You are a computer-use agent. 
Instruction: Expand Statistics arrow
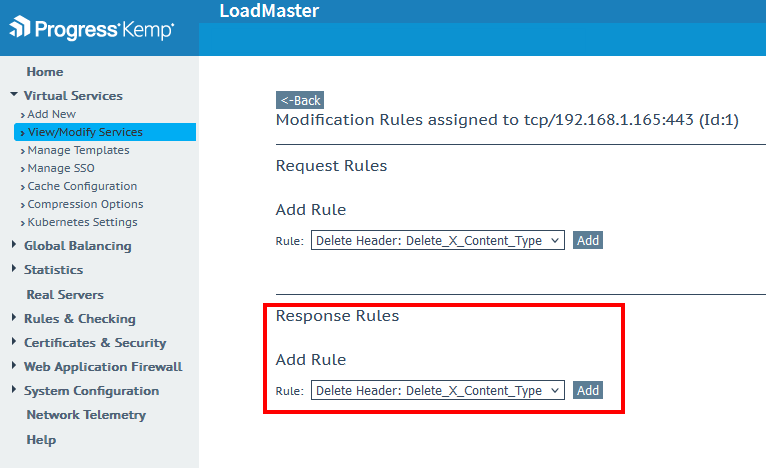coord(14,268)
